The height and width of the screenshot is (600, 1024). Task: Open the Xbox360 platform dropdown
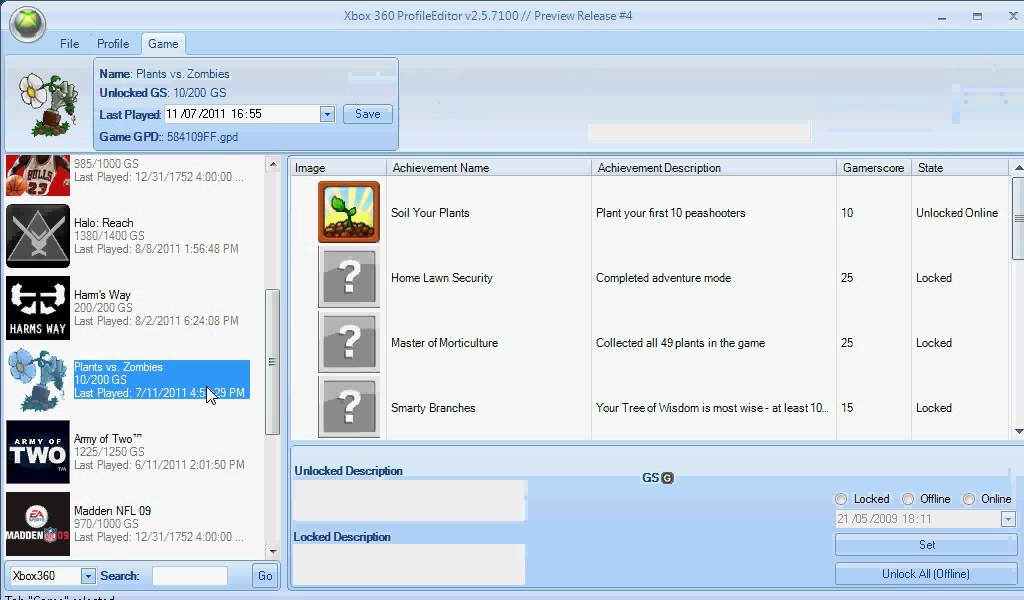[88, 576]
